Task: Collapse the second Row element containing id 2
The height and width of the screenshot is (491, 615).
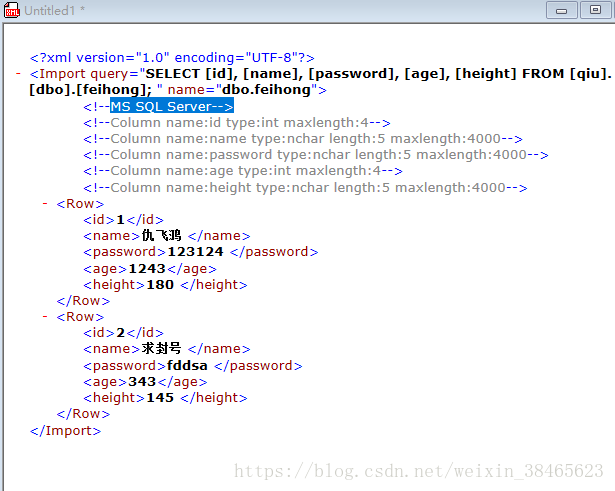Action: [45, 316]
